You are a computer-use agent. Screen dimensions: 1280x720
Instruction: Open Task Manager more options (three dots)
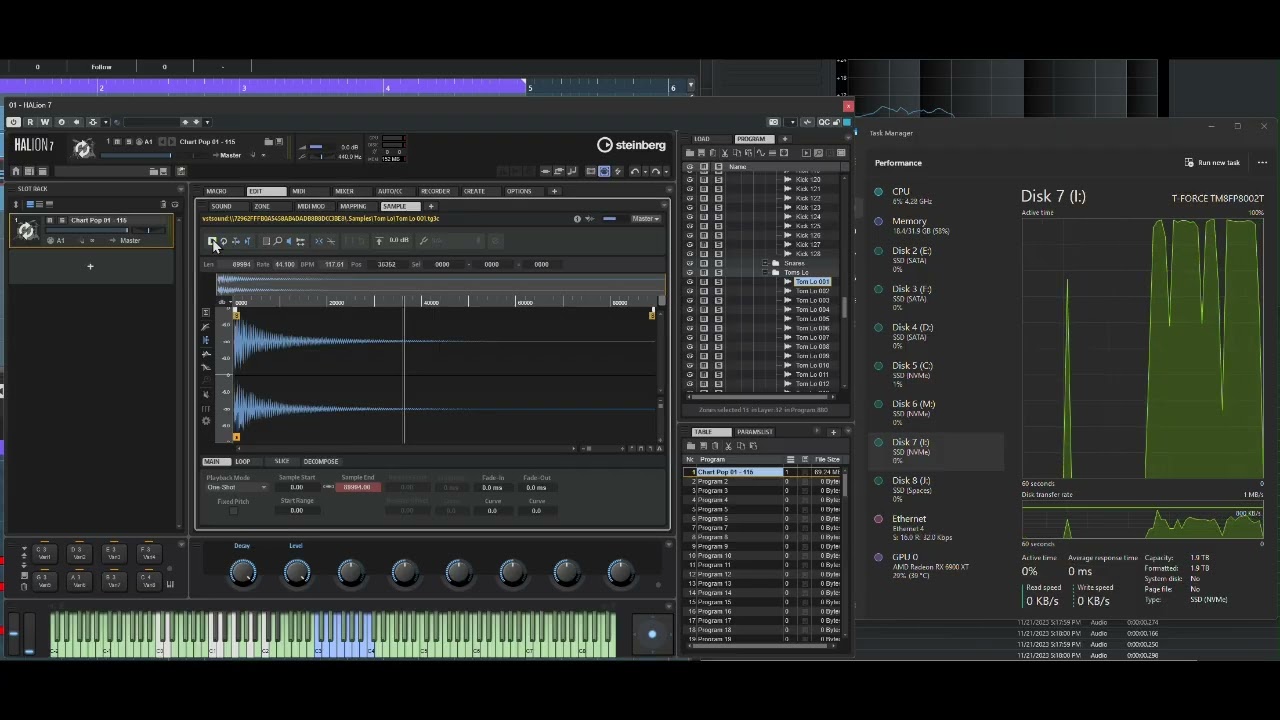pyautogui.click(x=1262, y=163)
